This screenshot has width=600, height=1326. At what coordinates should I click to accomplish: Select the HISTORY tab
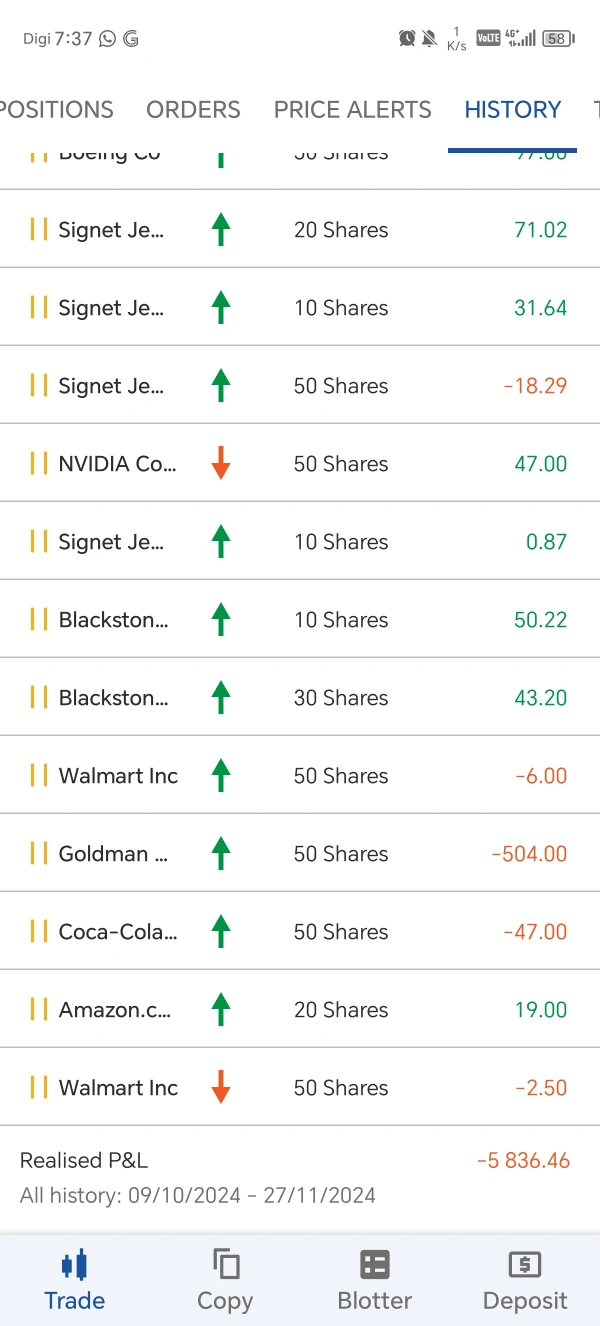click(x=512, y=110)
